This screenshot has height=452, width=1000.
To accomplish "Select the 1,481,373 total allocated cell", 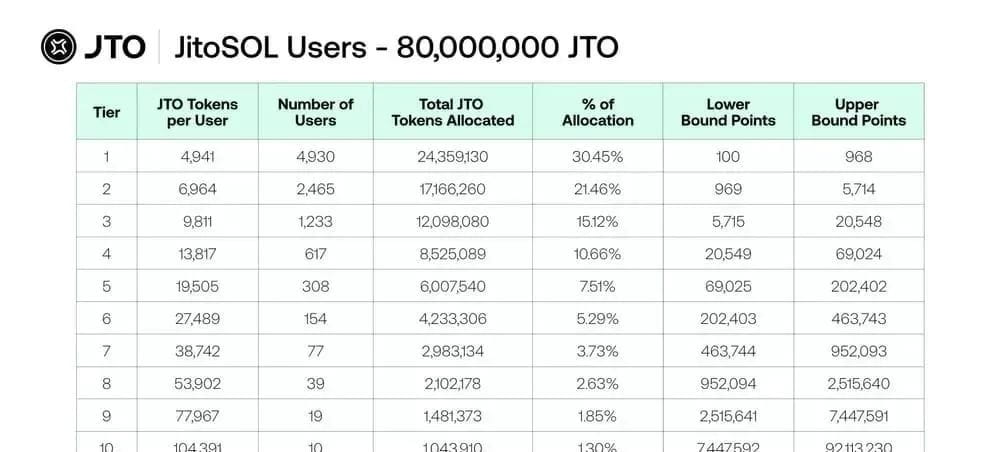I will point(453,416).
